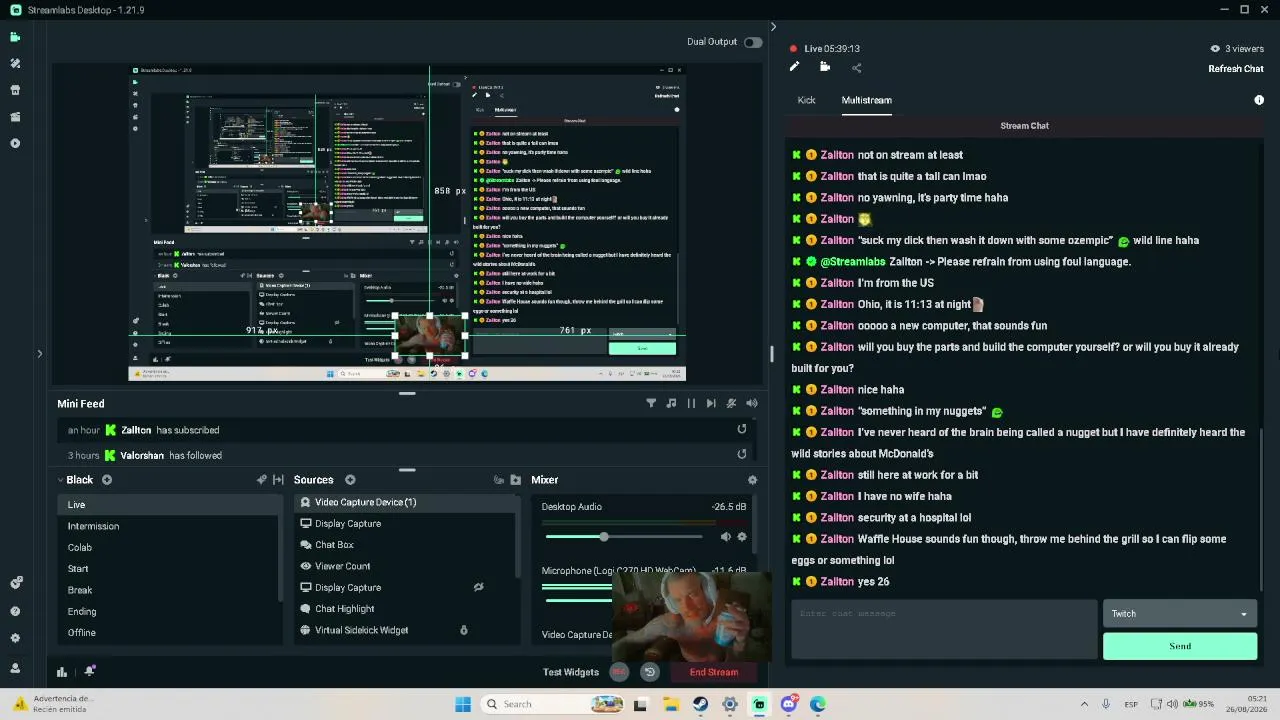Open the Twitch chat platform dropdown

click(x=1180, y=614)
